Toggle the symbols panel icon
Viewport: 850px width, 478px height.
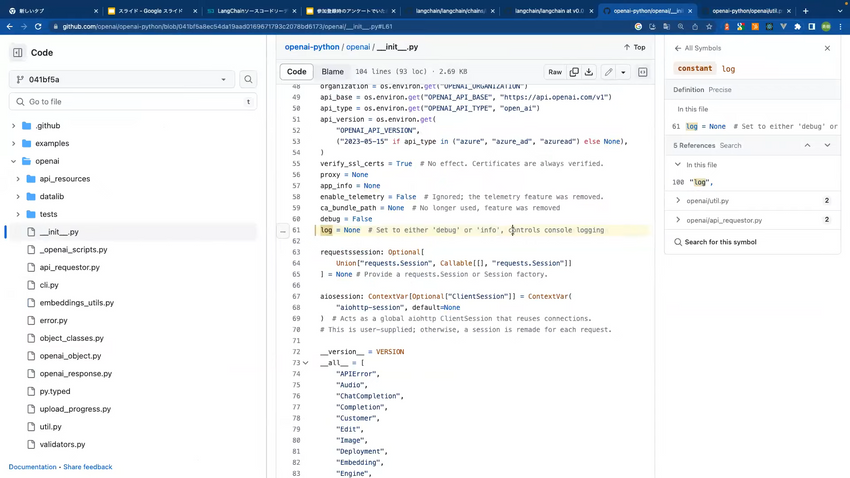643,72
